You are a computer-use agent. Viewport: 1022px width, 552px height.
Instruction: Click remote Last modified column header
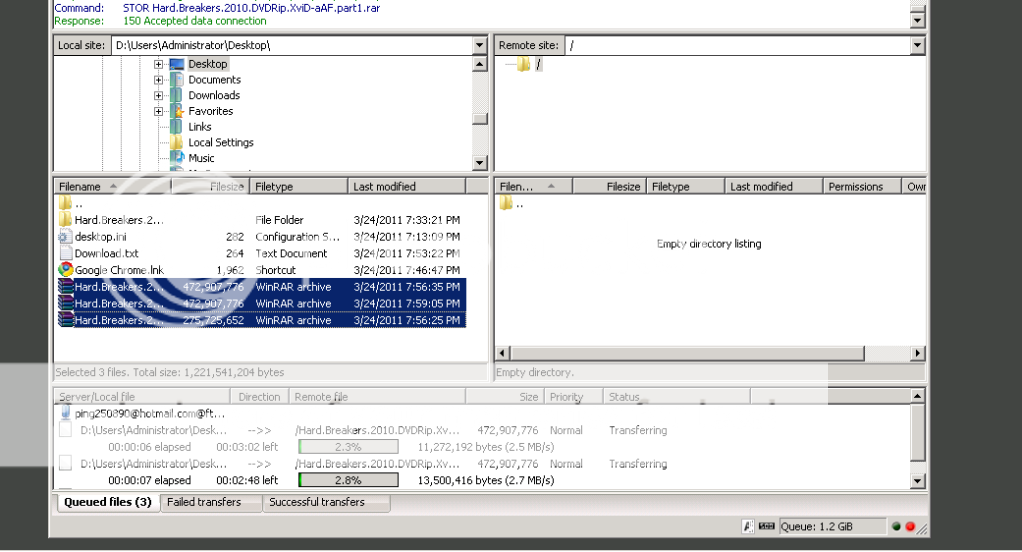pos(774,186)
